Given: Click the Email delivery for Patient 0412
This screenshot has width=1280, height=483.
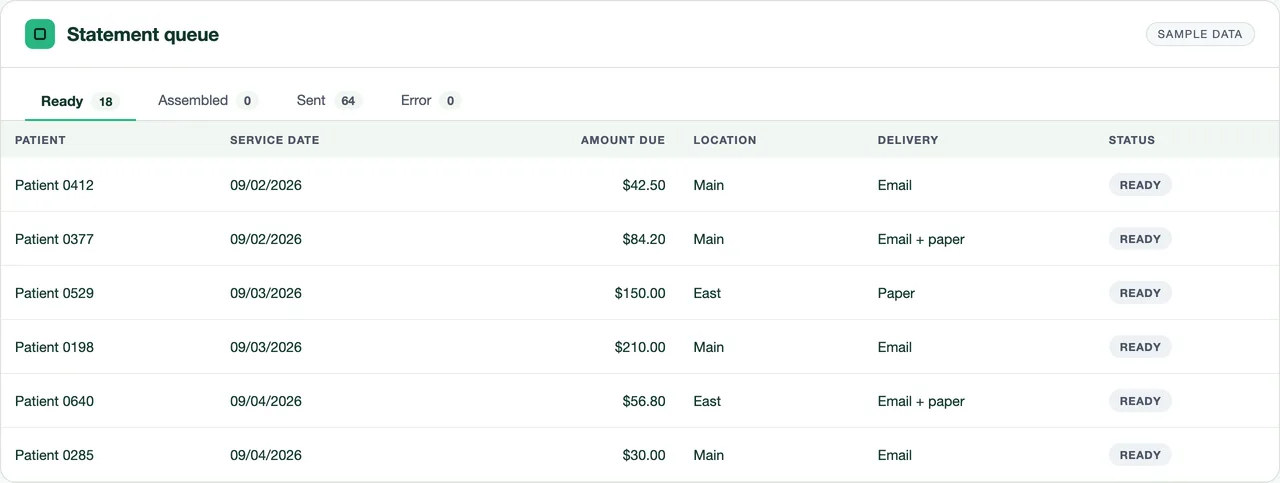Looking at the screenshot, I should (x=895, y=185).
